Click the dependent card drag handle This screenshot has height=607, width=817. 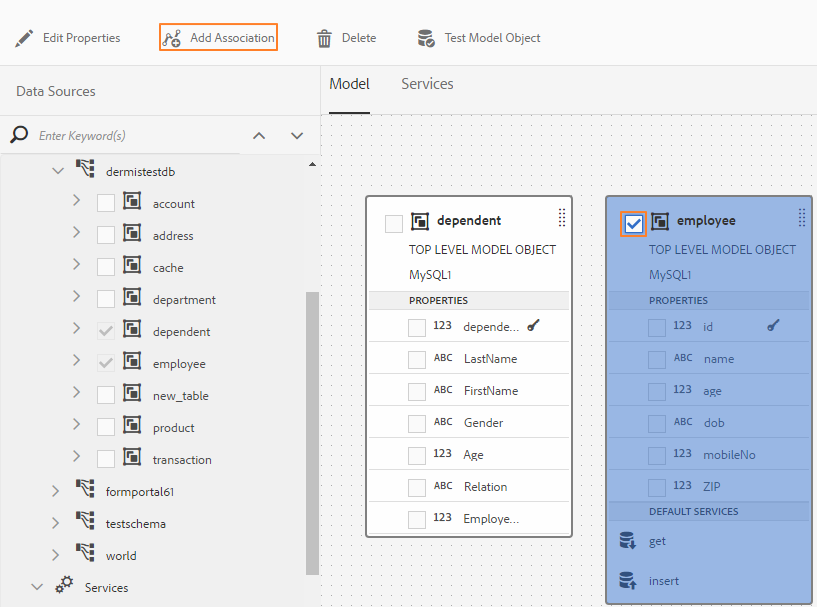coord(562,218)
